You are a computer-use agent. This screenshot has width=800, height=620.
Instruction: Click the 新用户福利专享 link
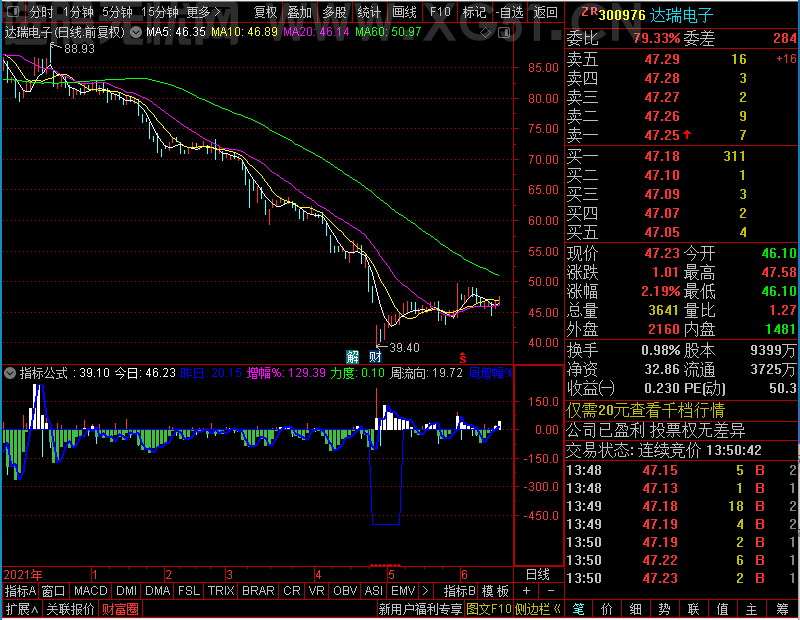(x=420, y=609)
